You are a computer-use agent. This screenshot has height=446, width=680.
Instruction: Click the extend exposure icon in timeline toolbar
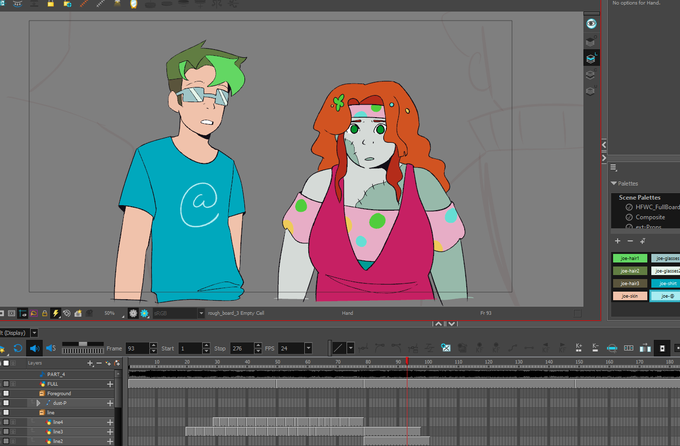[x=645, y=348]
